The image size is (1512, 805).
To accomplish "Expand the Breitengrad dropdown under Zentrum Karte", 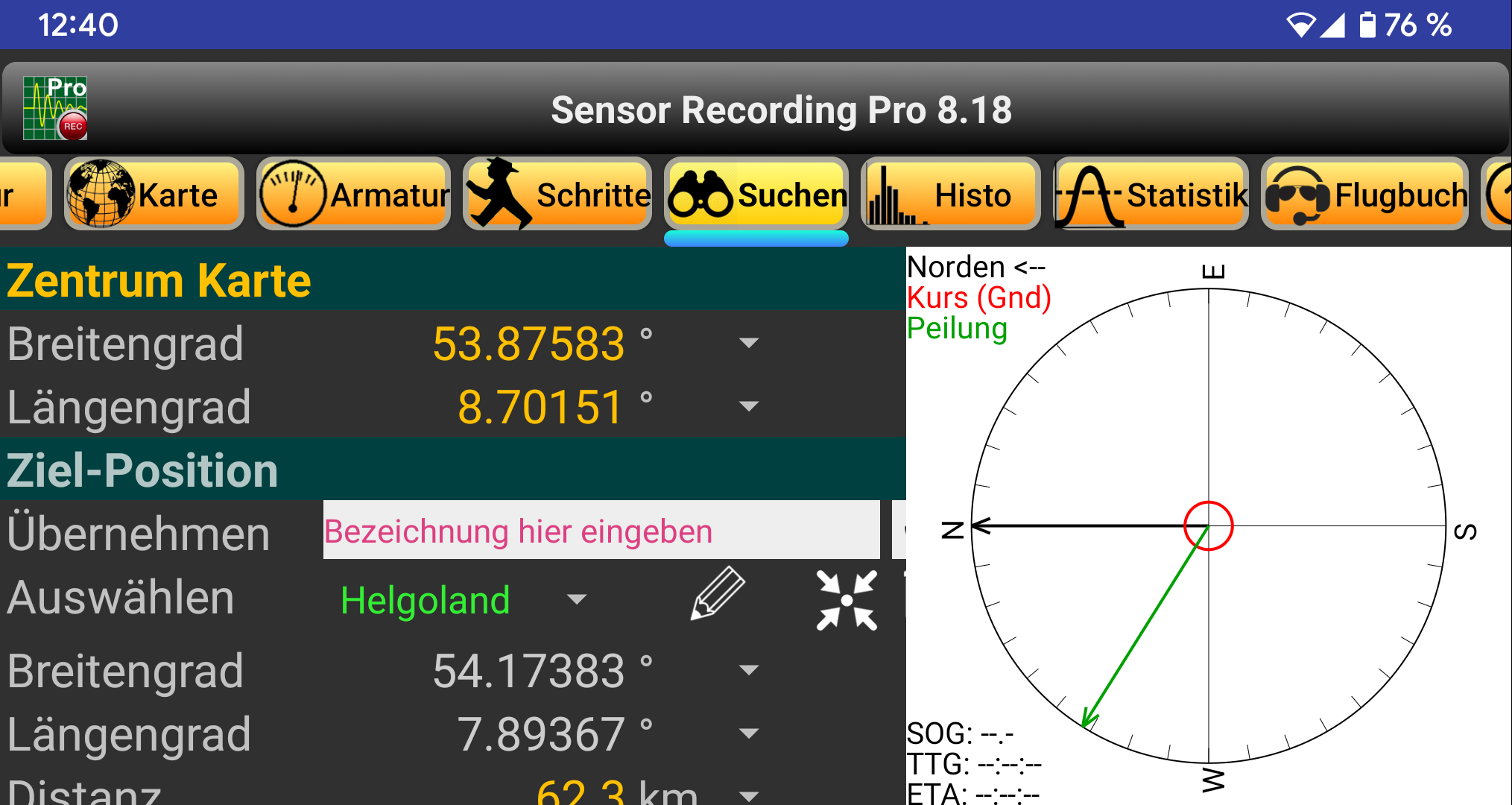I will (x=748, y=343).
